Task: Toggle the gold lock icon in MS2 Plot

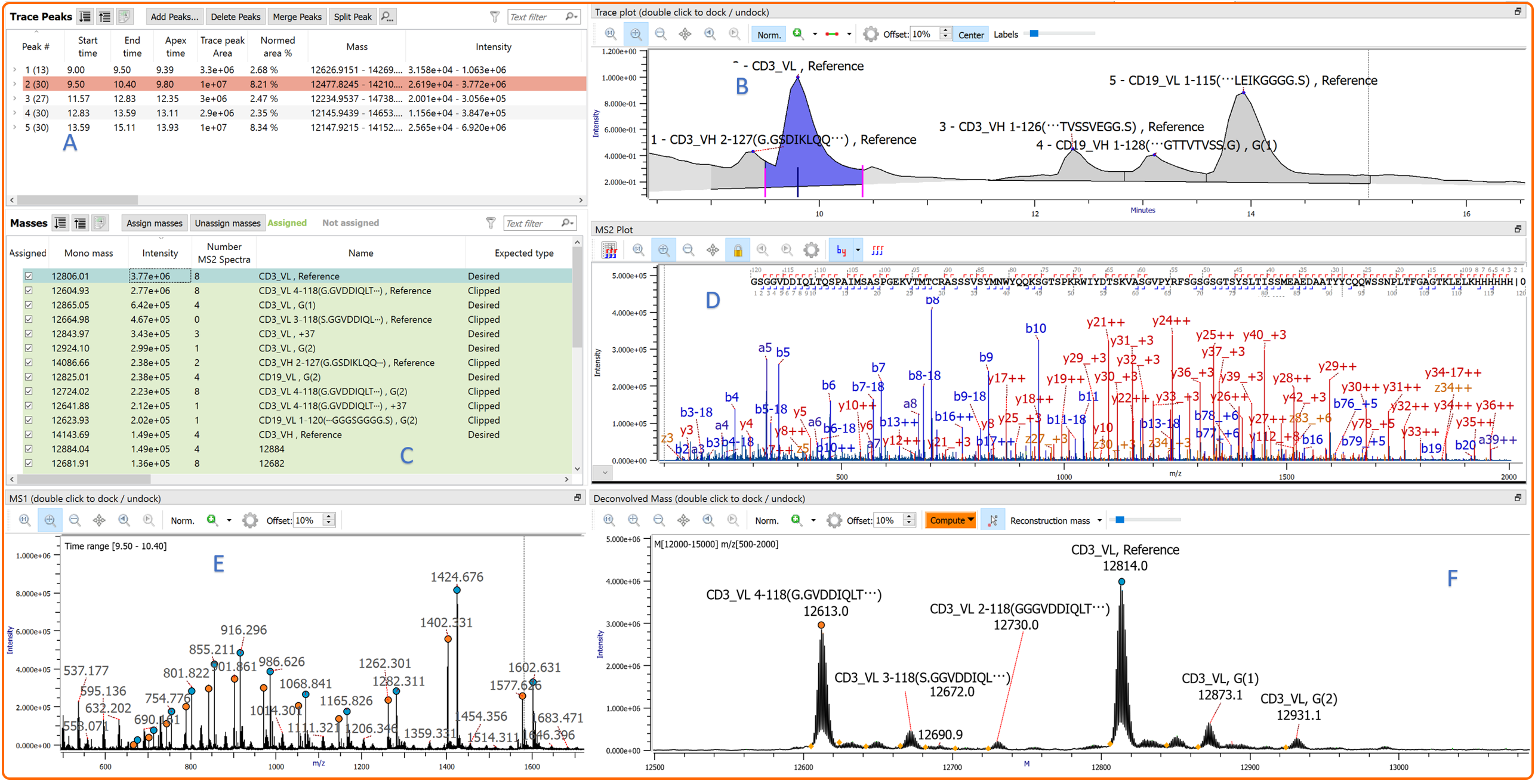Action: 738,250
